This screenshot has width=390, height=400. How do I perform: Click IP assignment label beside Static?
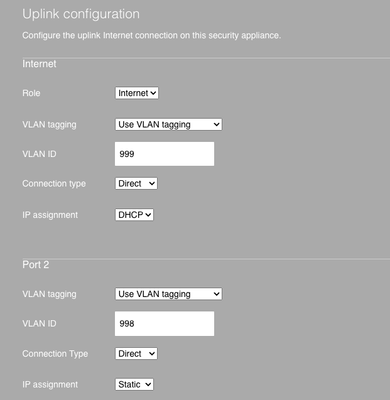click(50, 385)
